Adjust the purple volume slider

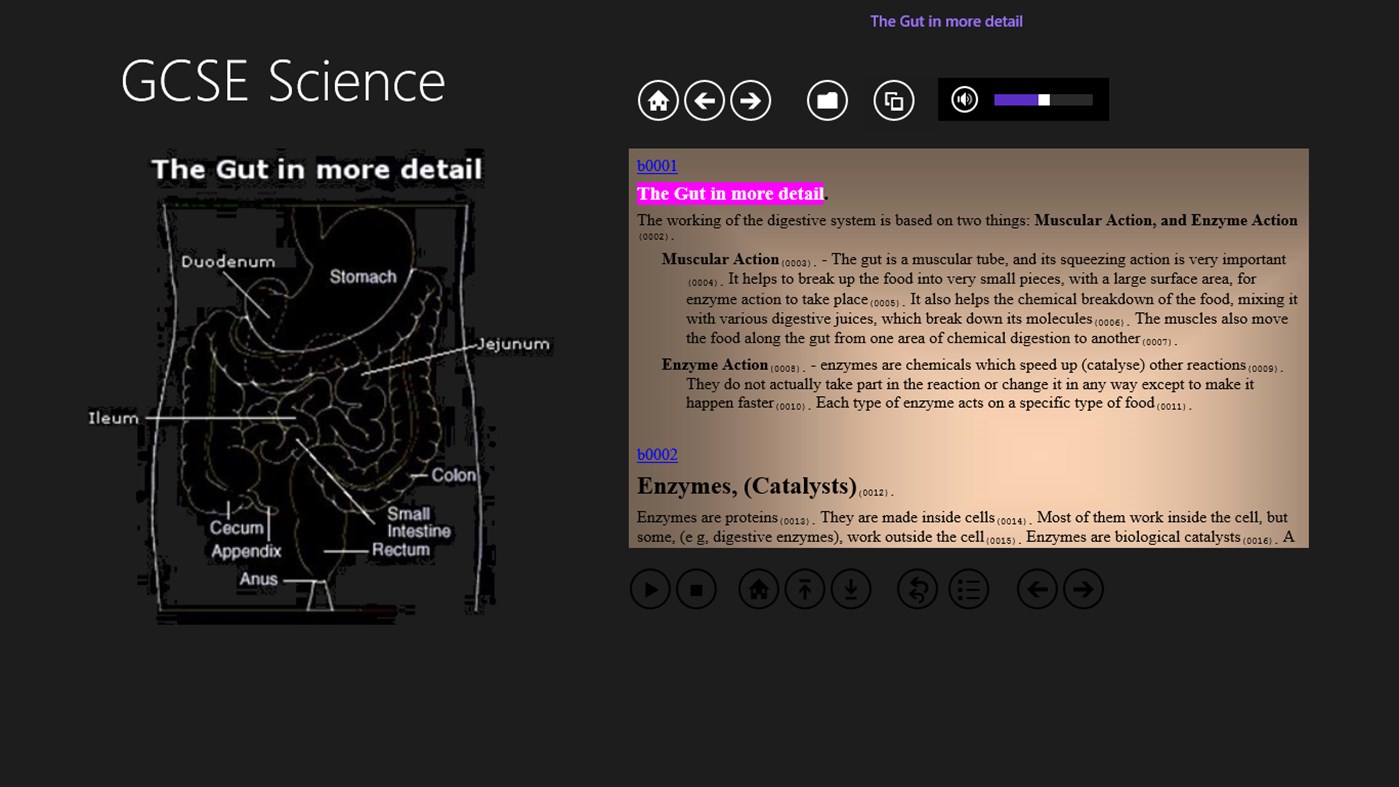click(x=1043, y=100)
